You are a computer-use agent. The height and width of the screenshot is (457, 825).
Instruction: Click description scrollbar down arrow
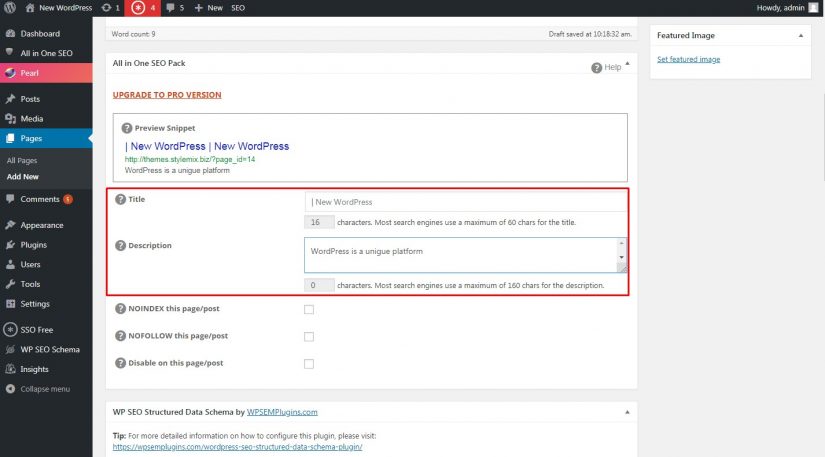point(621,257)
